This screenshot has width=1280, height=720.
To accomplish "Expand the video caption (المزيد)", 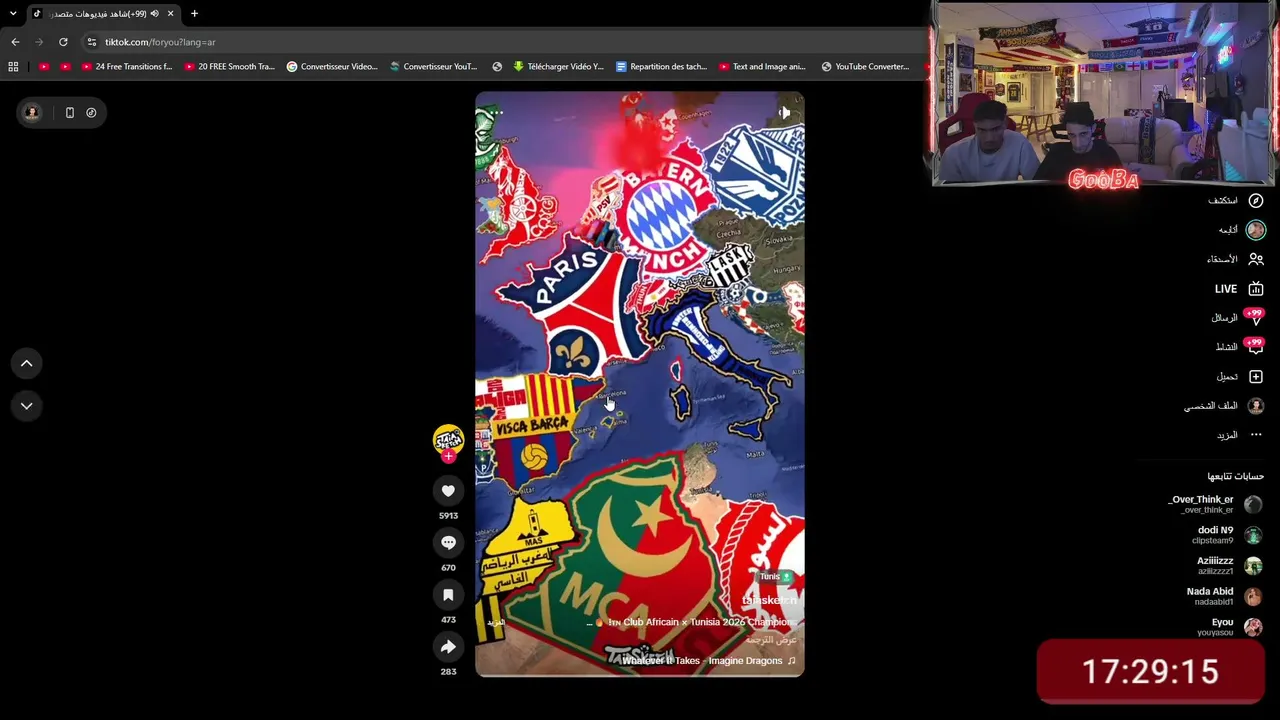I will click(495, 623).
